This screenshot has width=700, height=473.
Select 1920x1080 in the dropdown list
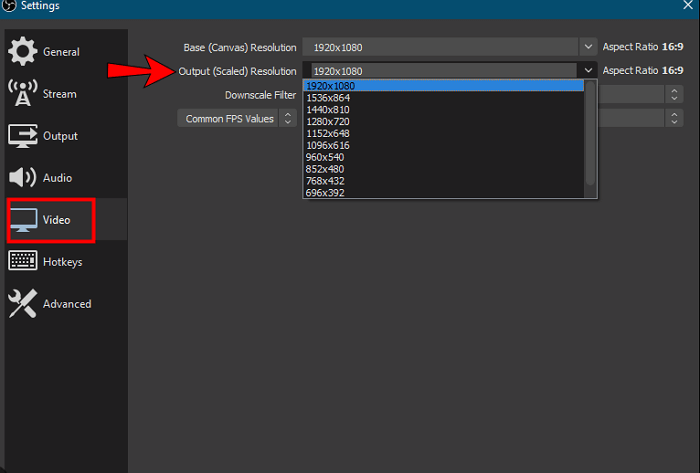pyautogui.click(x=330, y=86)
